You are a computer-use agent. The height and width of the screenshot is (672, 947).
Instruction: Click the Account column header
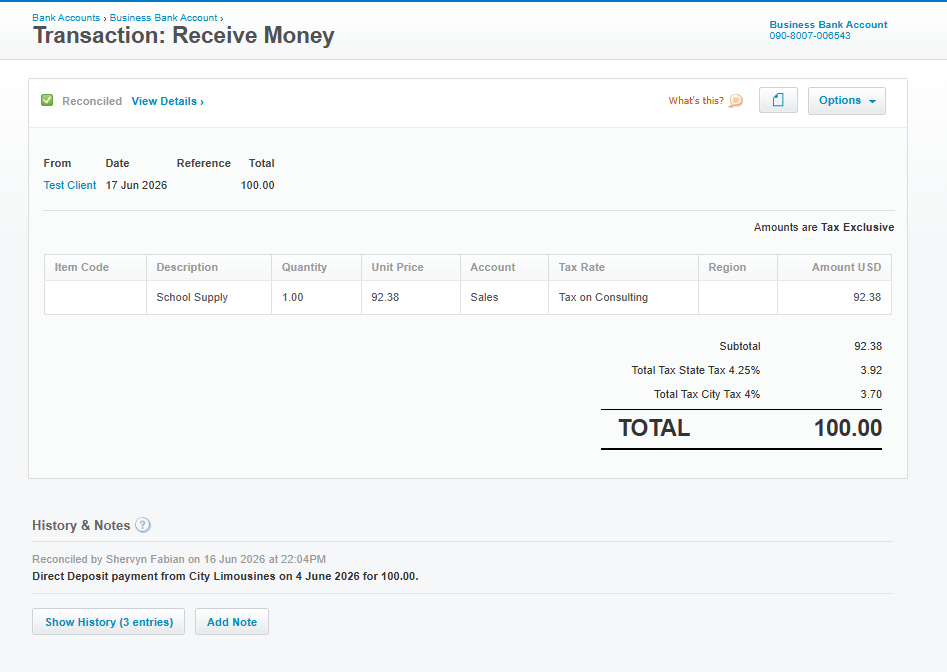pos(504,267)
